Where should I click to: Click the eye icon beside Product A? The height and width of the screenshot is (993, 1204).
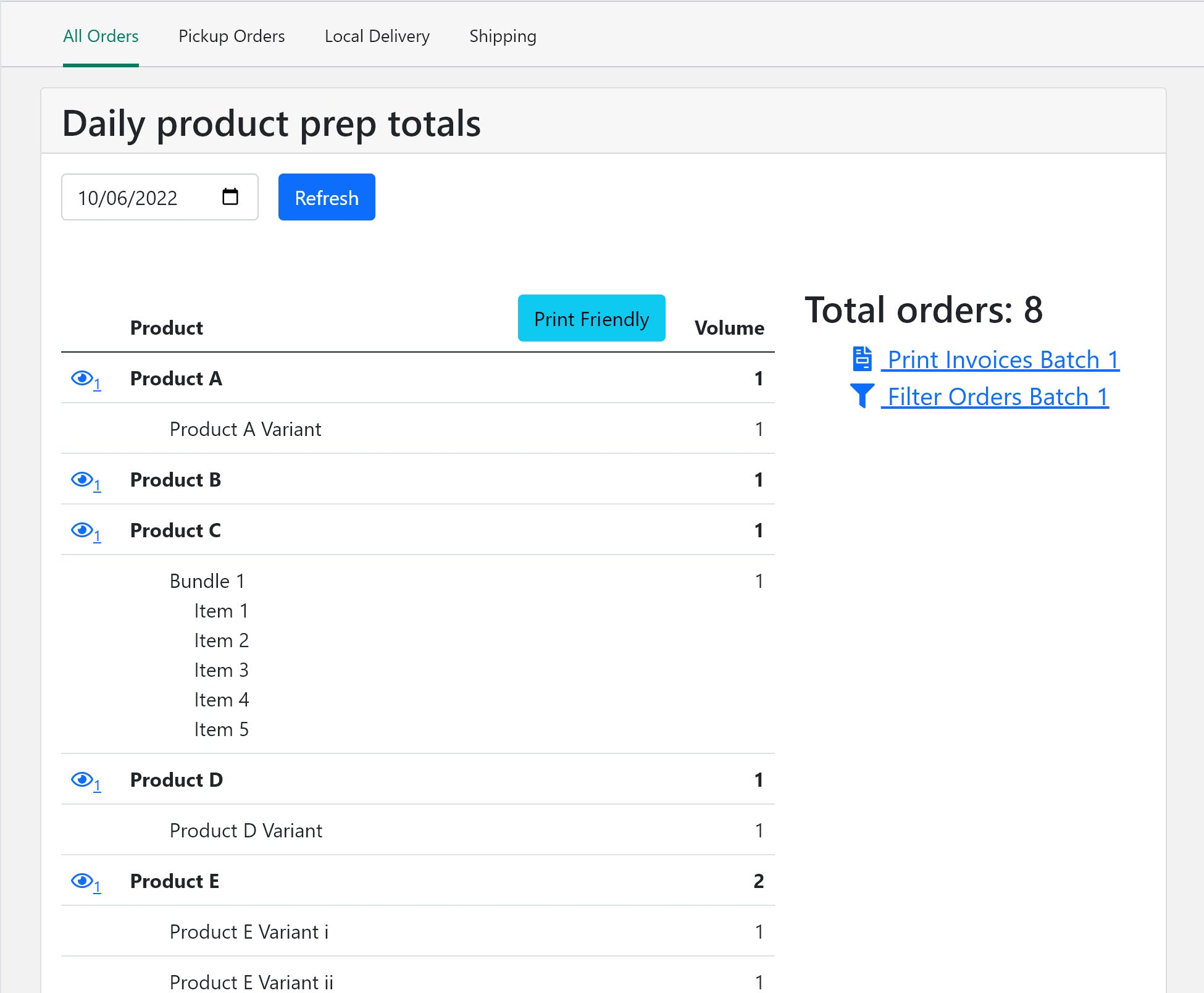[82, 378]
